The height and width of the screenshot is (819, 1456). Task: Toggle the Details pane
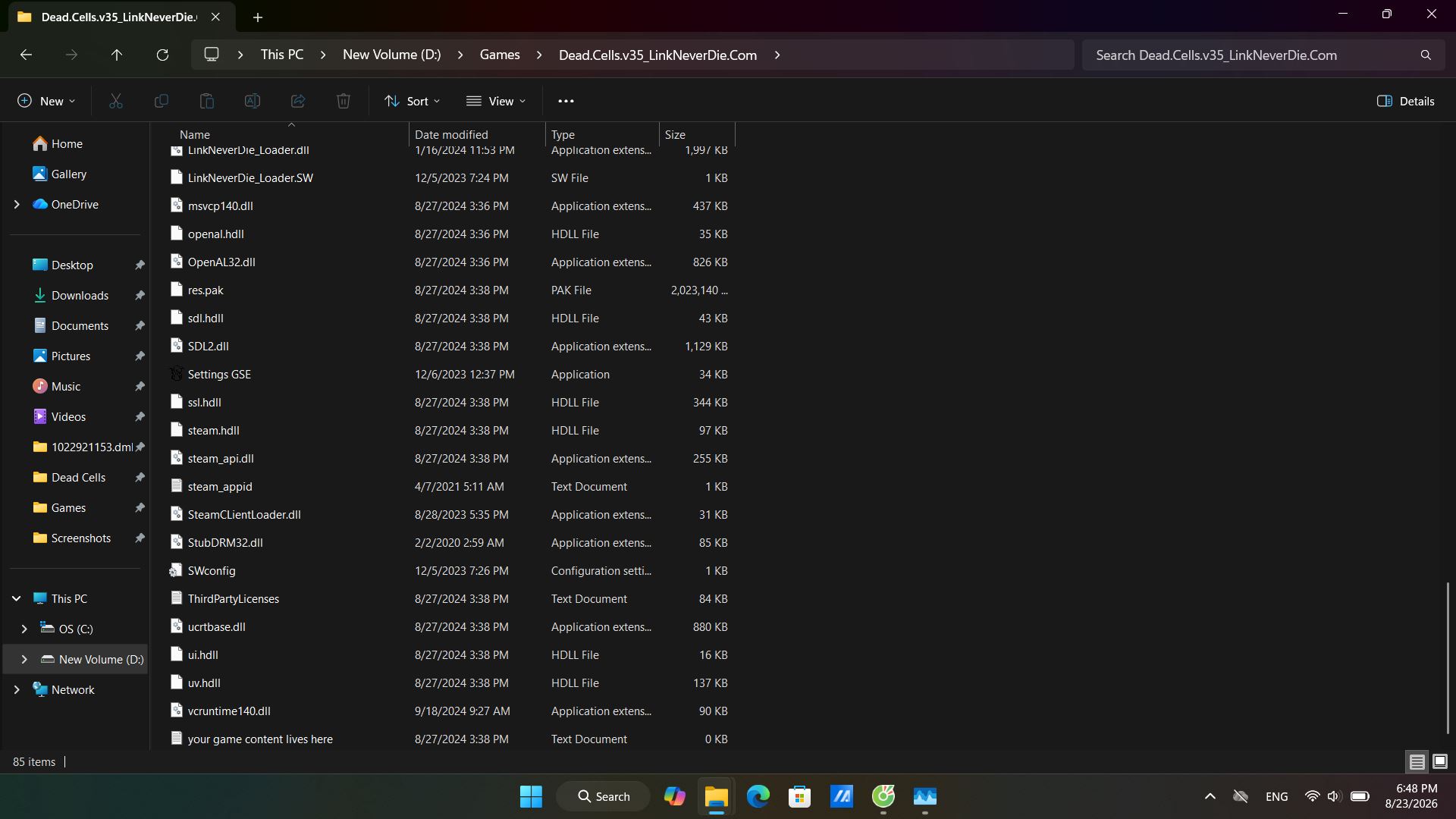click(x=1405, y=101)
